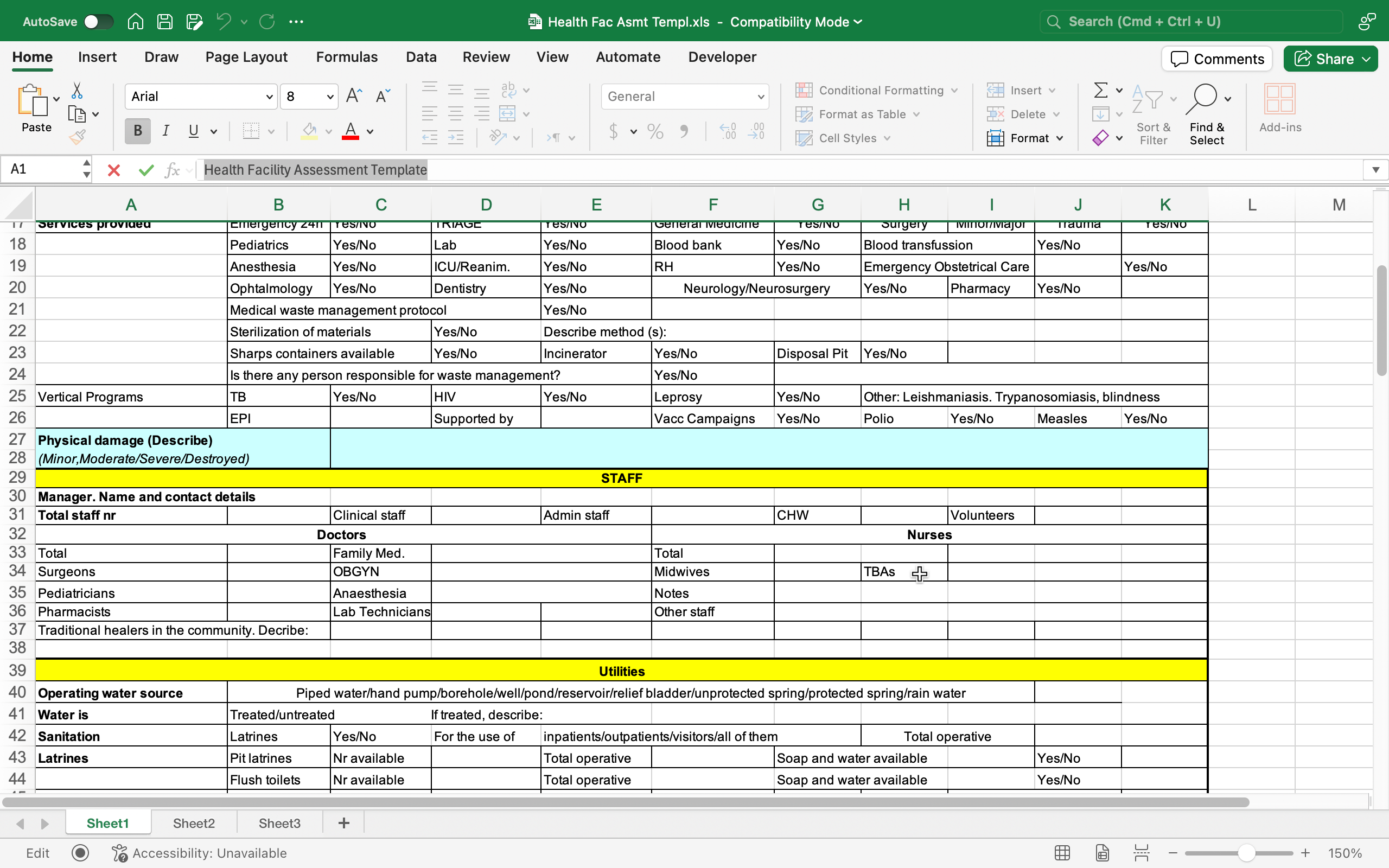
Task: Cancel the formula bar entry with the red X
Action: [x=113, y=170]
